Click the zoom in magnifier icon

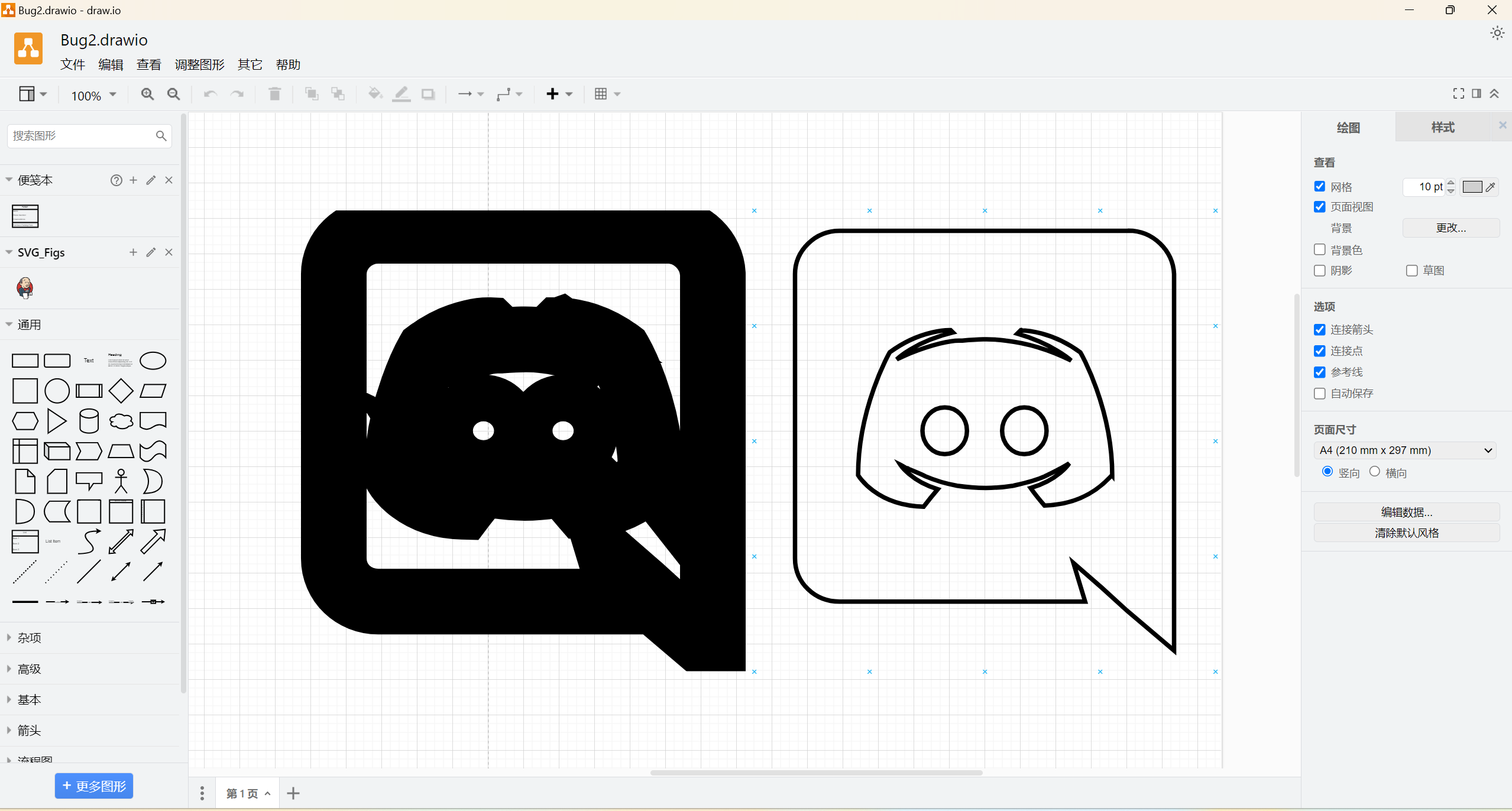click(147, 94)
